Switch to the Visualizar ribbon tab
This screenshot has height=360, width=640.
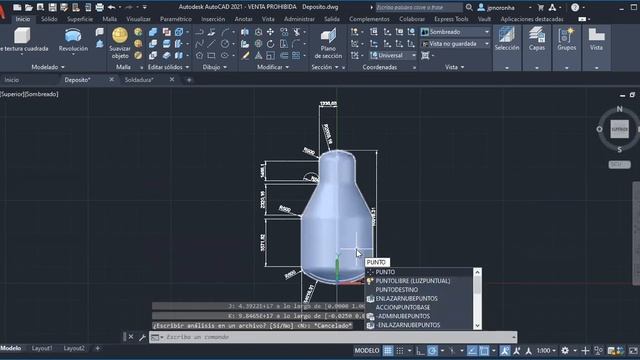coord(138,19)
